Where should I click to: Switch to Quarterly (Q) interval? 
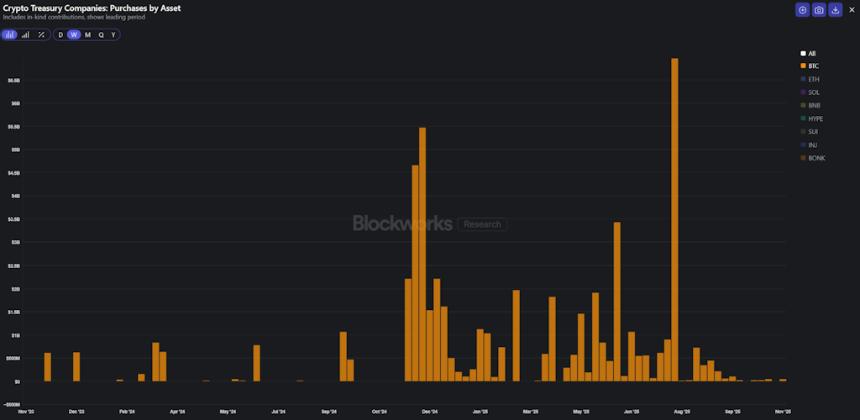pyautogui.click(x=100, y=35)
